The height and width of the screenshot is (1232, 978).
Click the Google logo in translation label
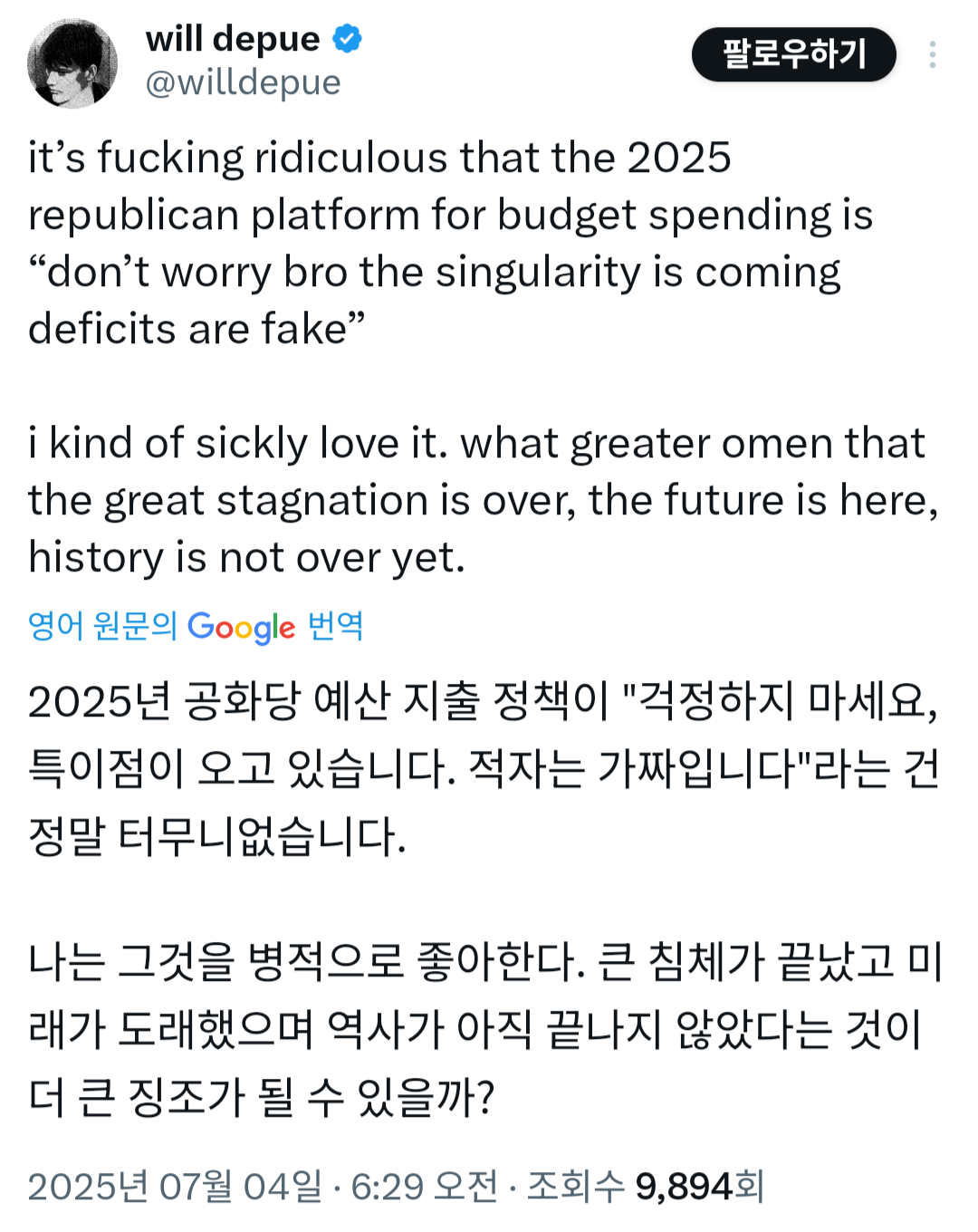pyautogui.click(x=241, y=627)
